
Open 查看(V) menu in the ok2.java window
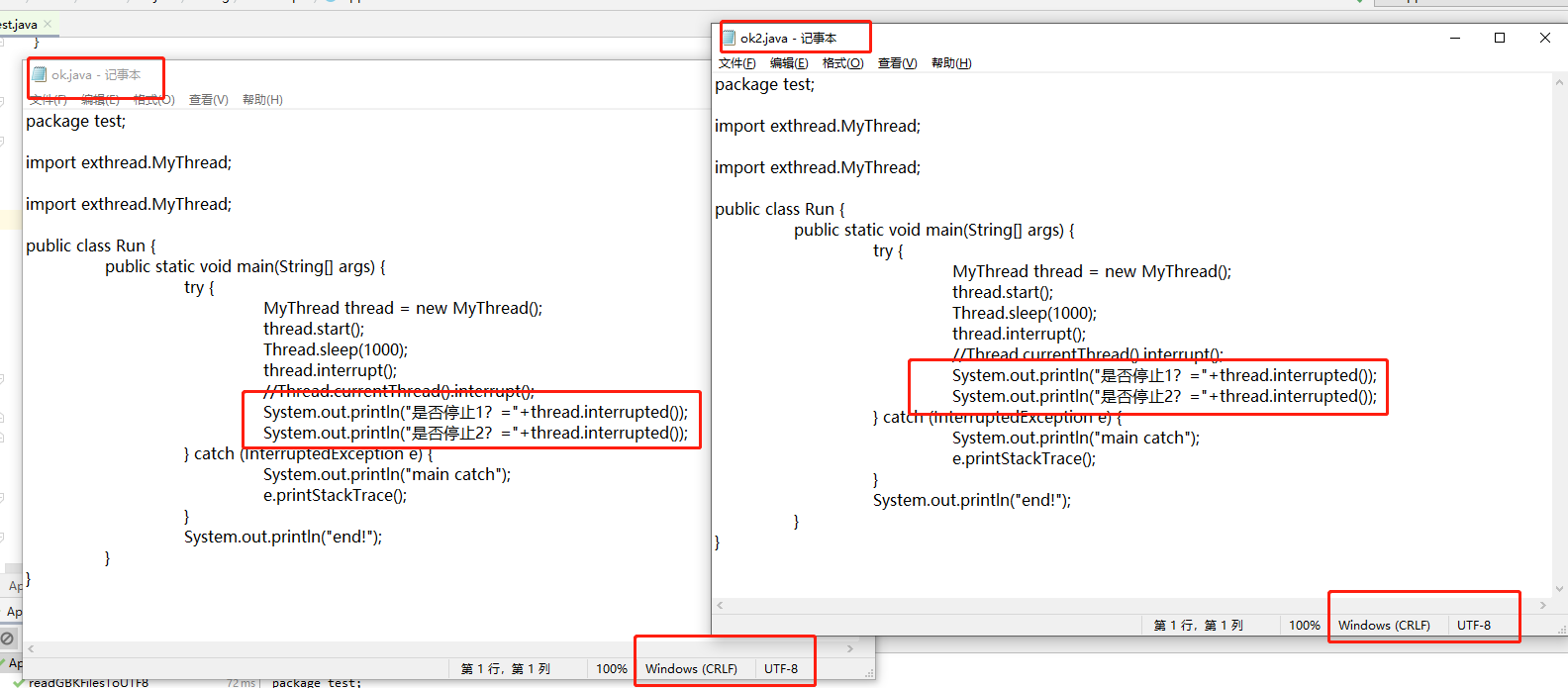898,63
